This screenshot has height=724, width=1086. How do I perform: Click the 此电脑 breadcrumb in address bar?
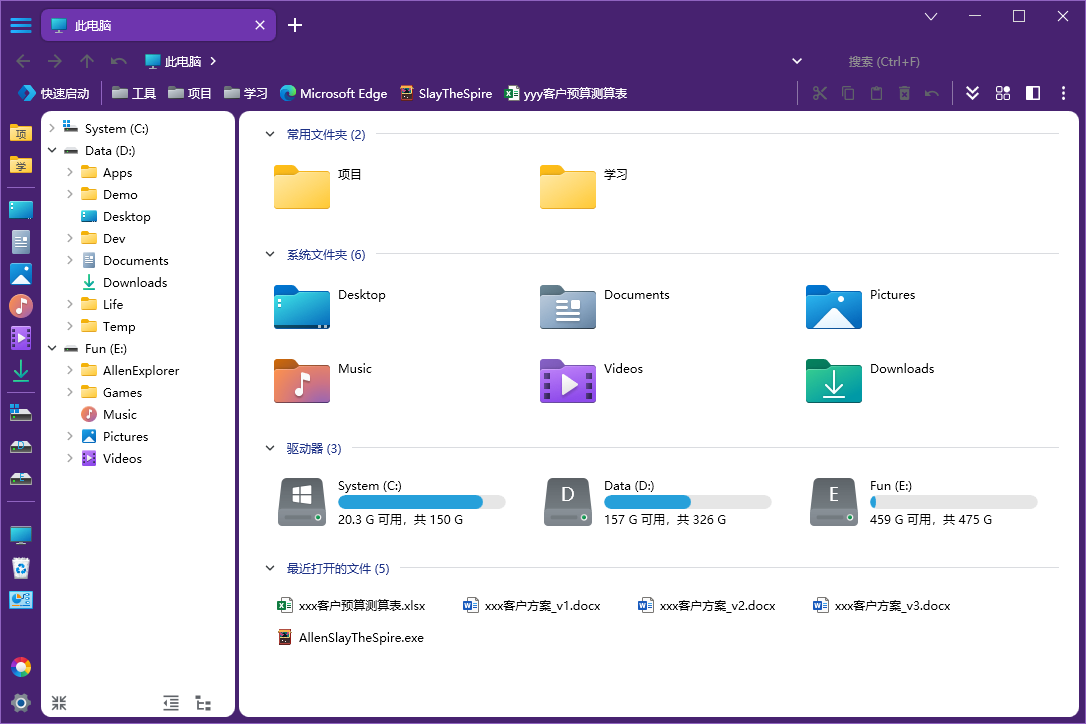pos(173,61)
